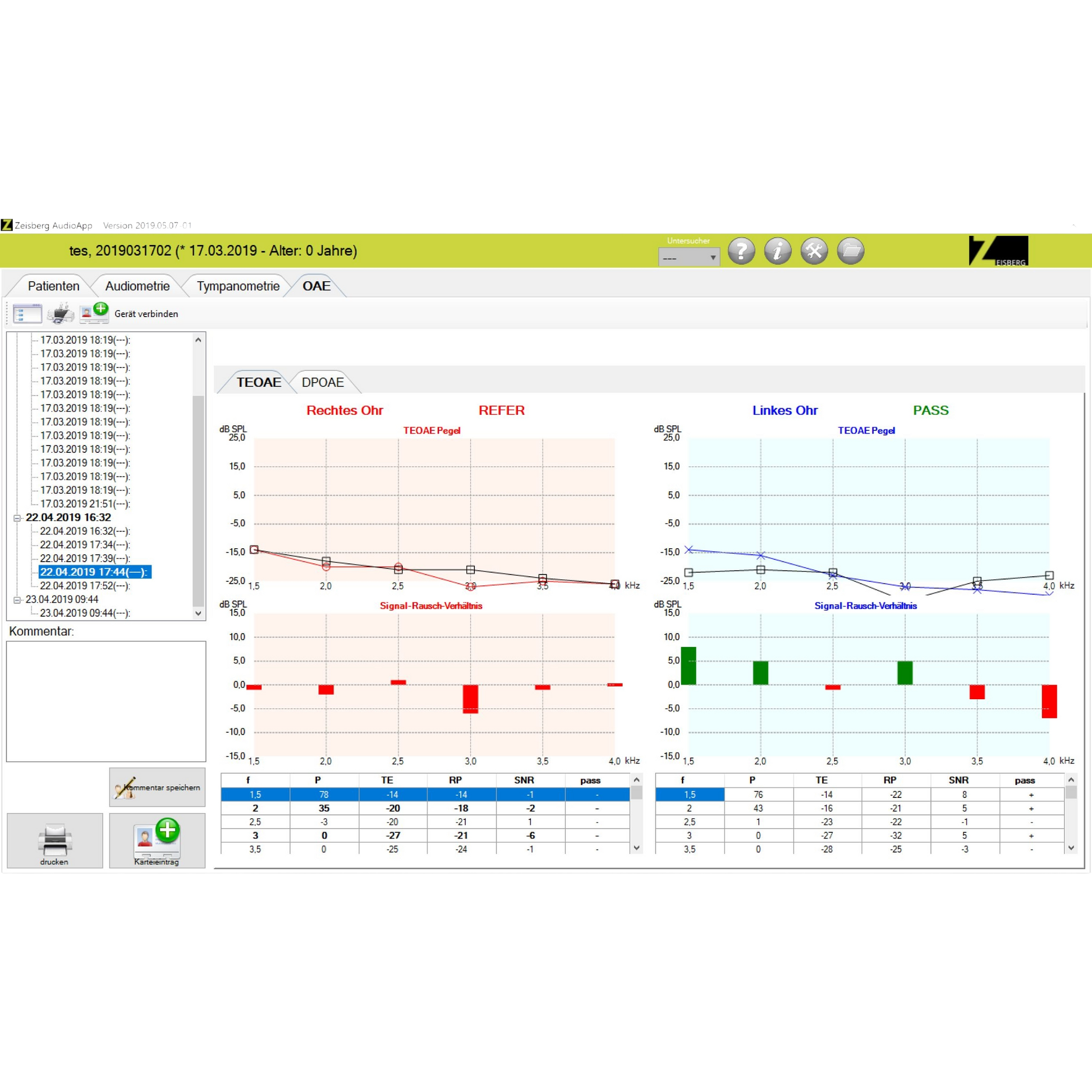The height and width of the screenshot is (1092, 1092).
Task: Click the measurement tree scrollbar thumb
Action: [x=199, y=501]
